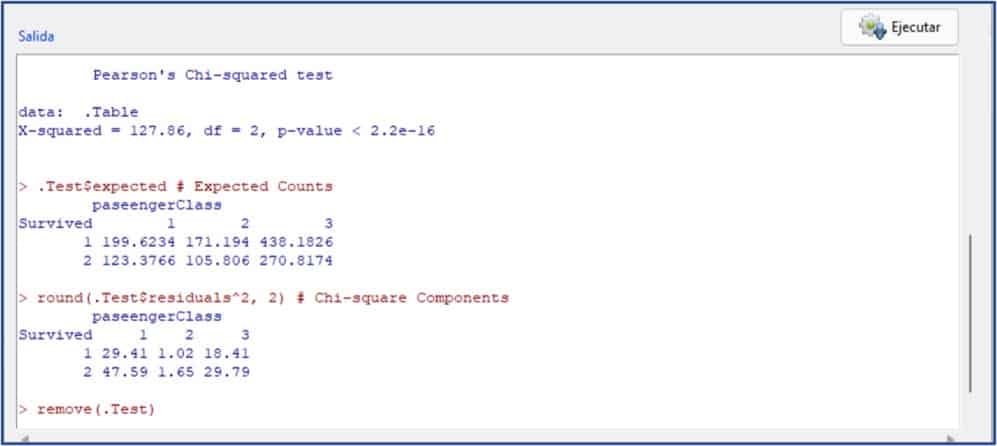
Task: Click chi-square component 29.79
Action: (x=226, y=372)
